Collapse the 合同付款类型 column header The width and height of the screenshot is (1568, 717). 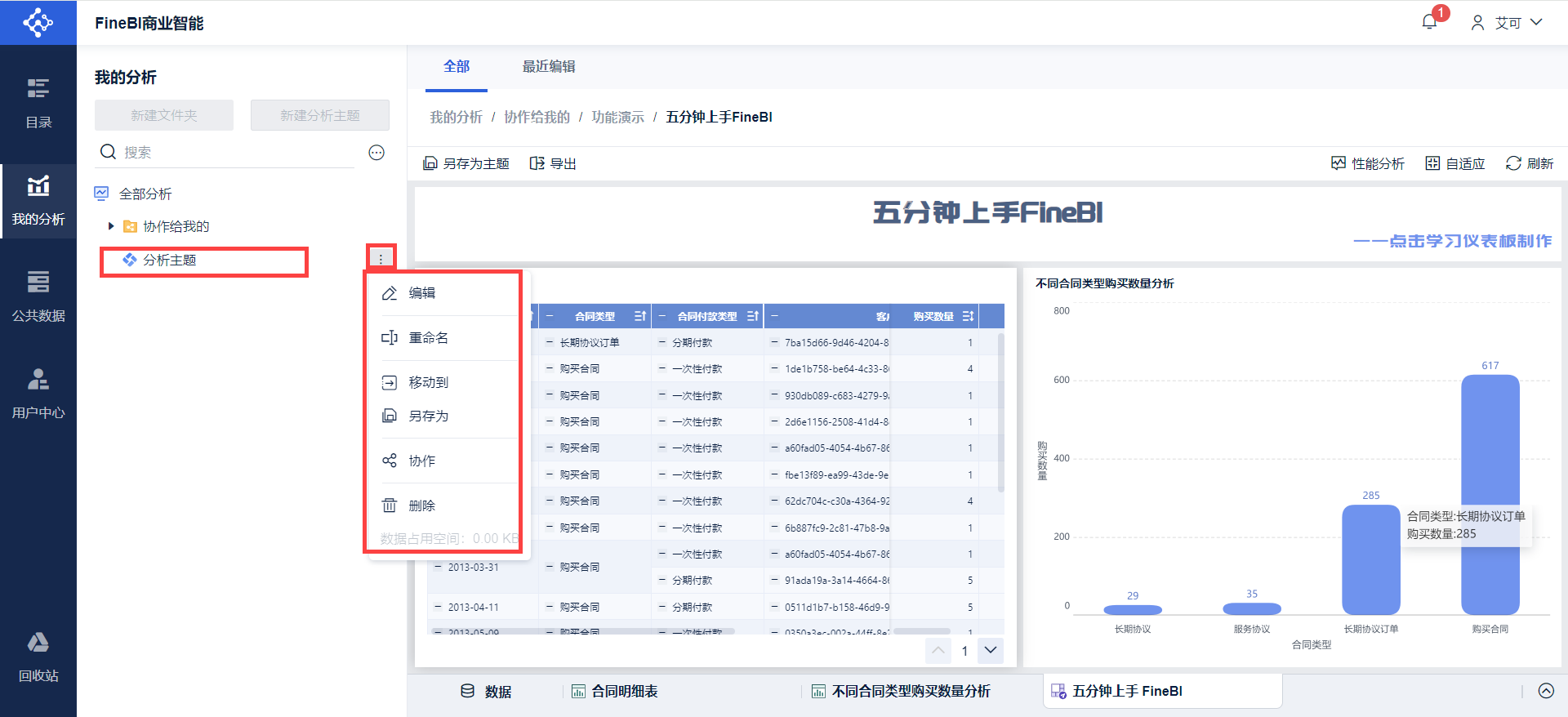pyautogui.click(x=662, y=316)
